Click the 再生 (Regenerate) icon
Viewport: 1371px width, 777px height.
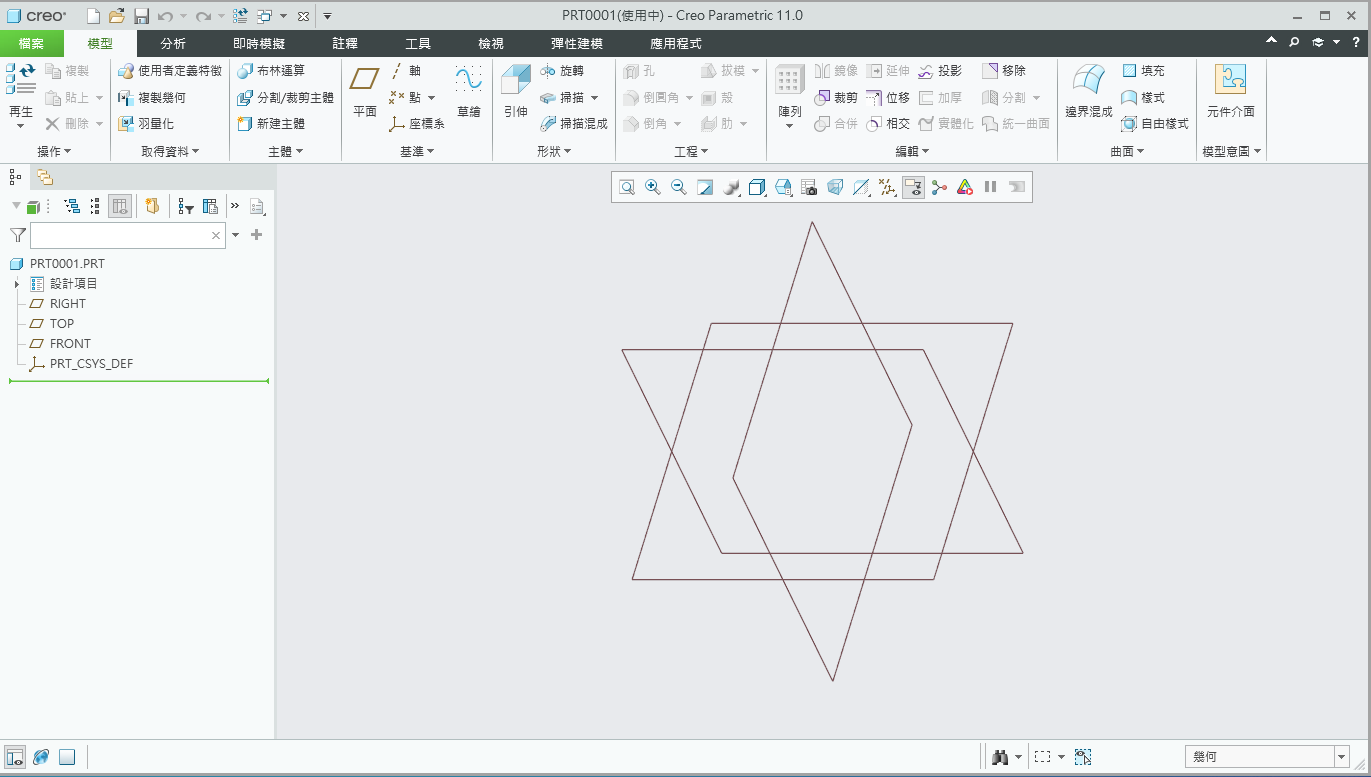pyautogui.click(x=21, y=90)
